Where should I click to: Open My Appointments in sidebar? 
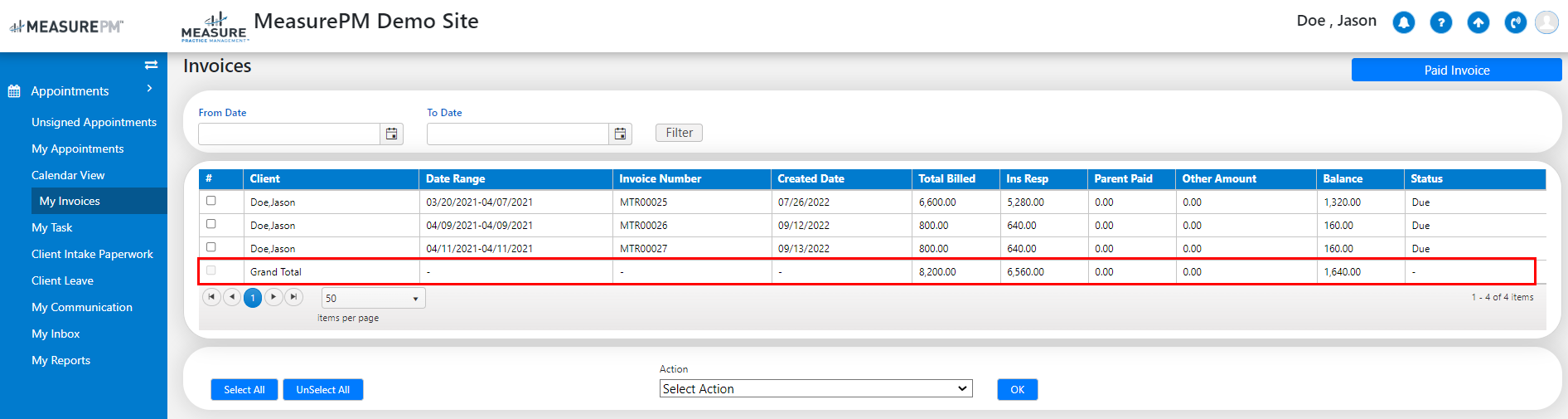point(78,149)
